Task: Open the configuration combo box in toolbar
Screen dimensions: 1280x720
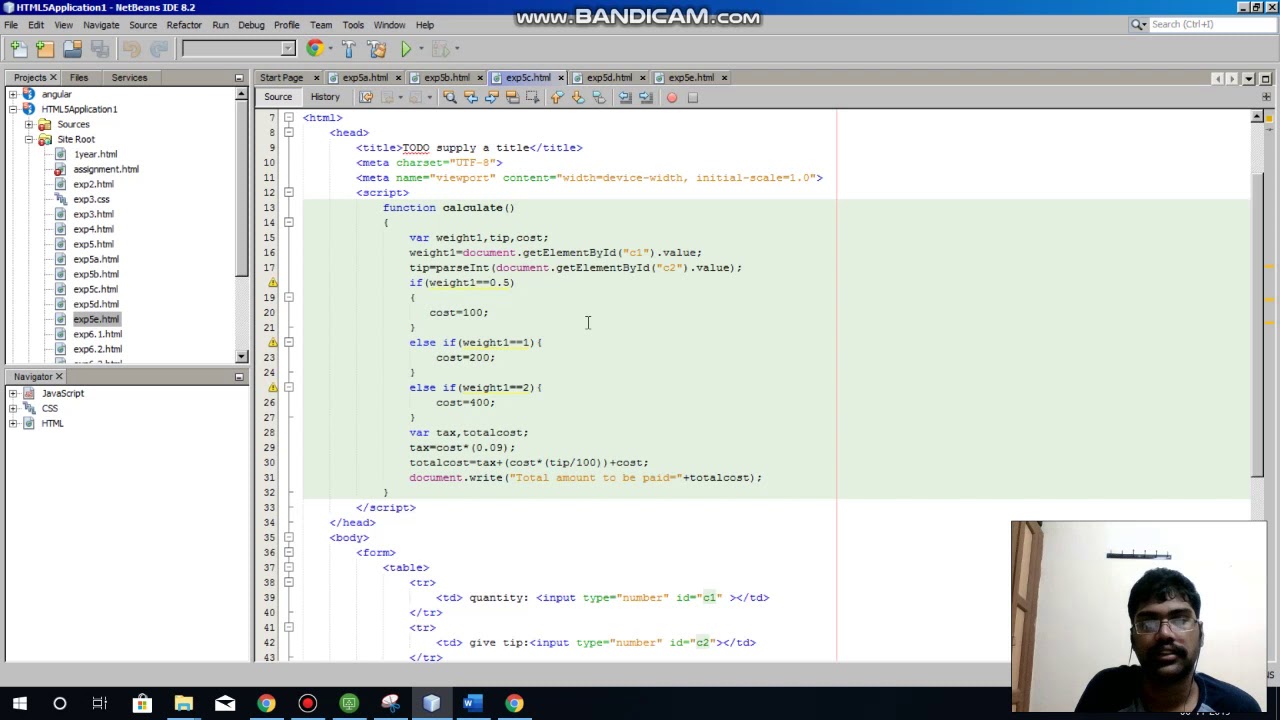Action: click(238, 48)
